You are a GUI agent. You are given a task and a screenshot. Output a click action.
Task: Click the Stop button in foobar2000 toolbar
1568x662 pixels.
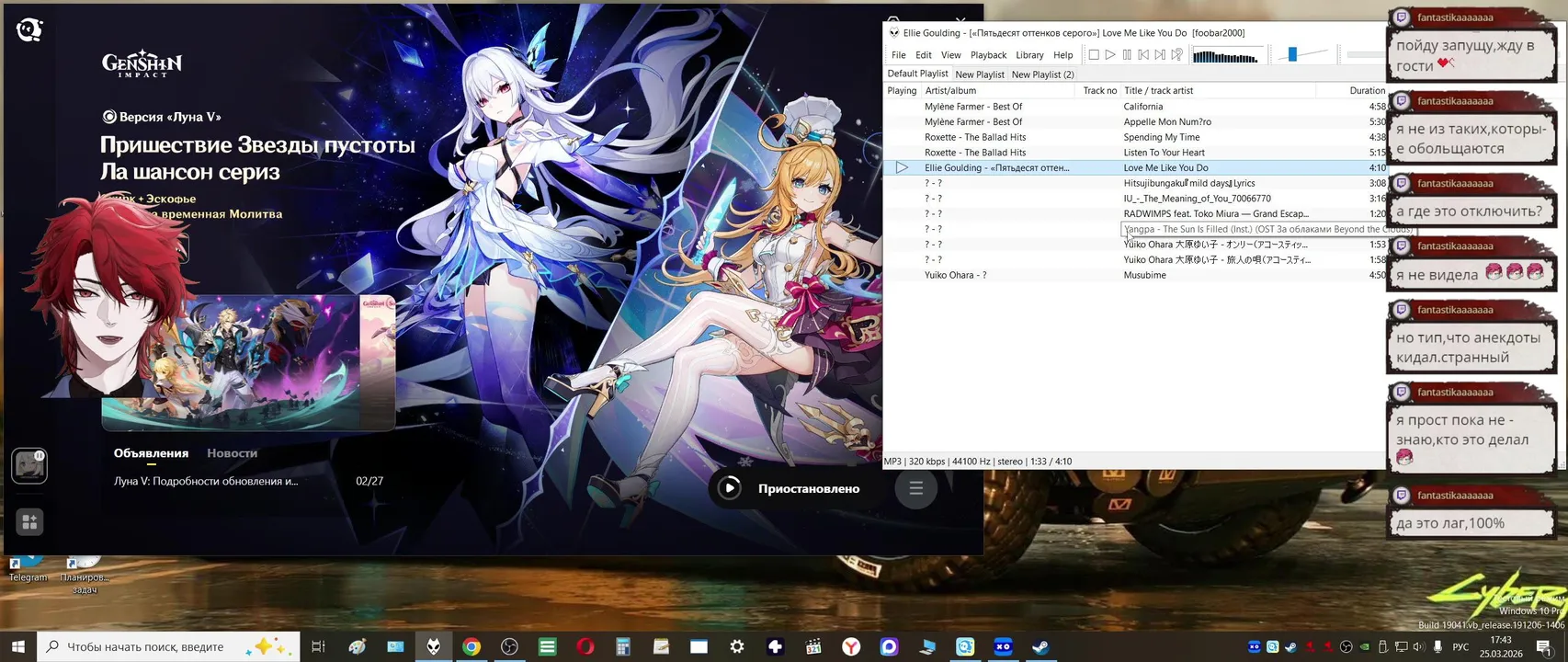click(1094, 55)
